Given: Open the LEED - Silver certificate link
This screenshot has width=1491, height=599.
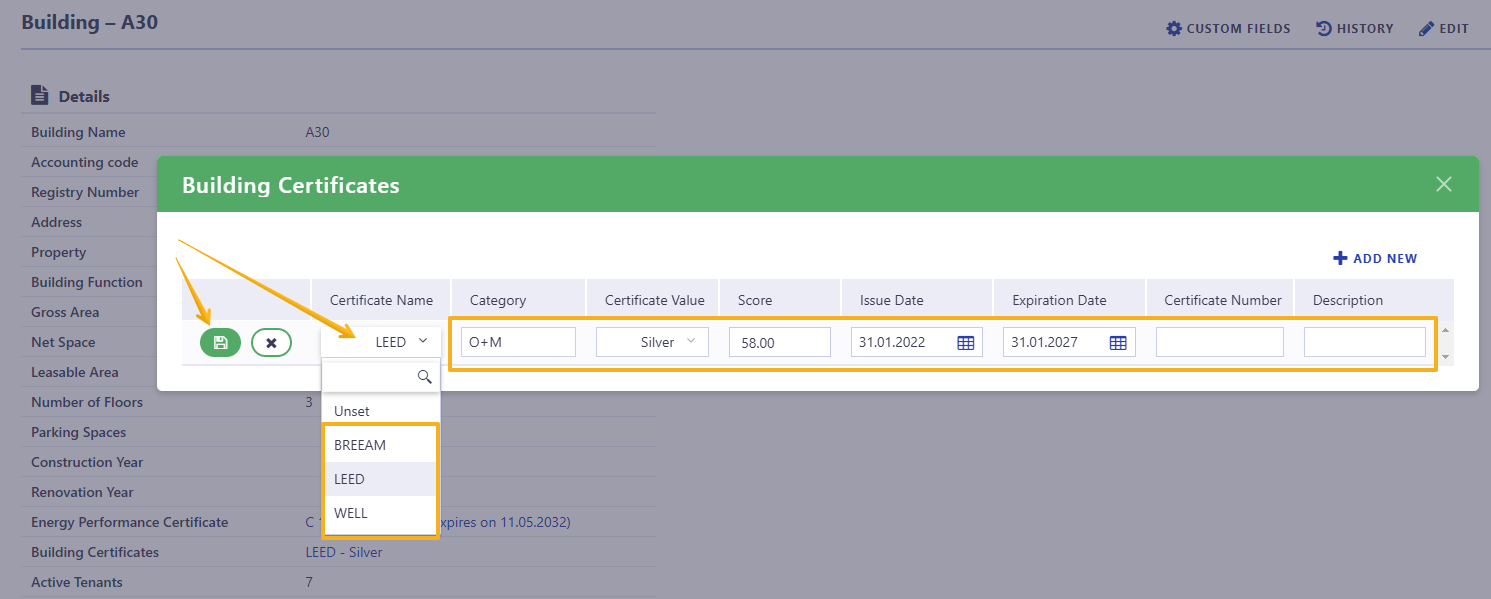Looking at the screenshot, I should 344,552.
